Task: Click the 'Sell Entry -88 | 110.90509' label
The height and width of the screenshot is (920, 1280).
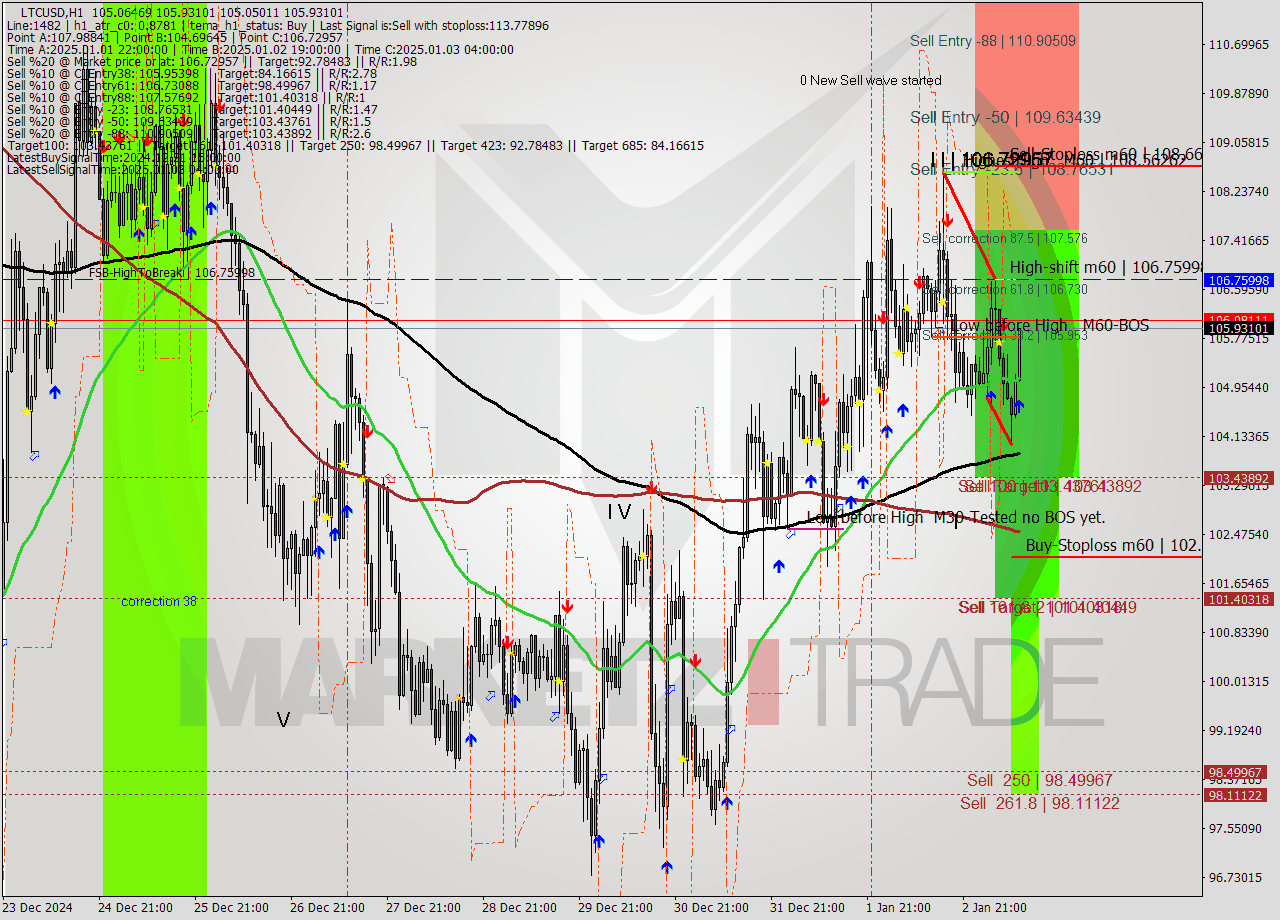Action: 993,41
